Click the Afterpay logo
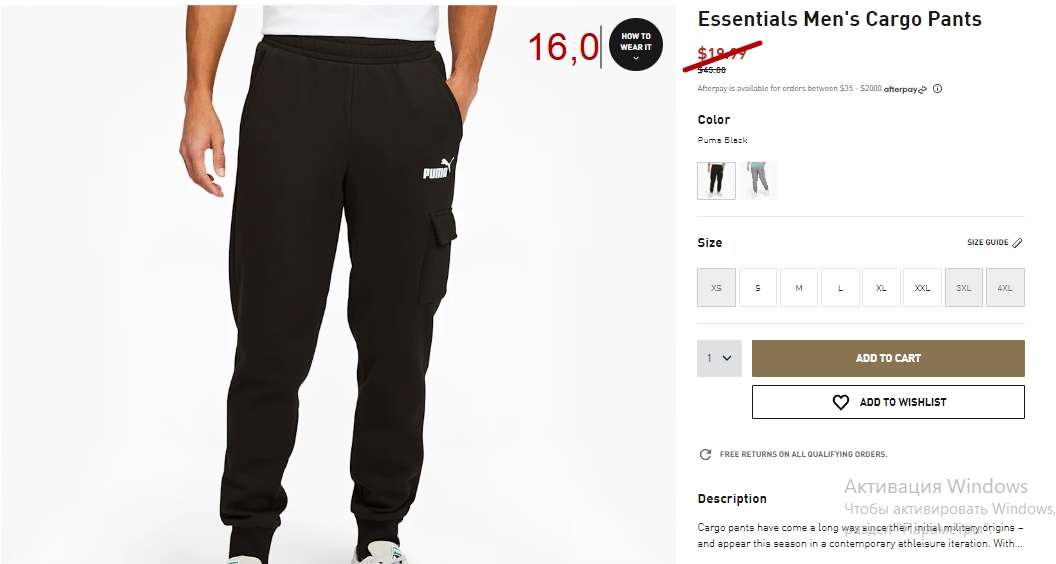The image size is (1056, 564). tap(905, 89)
